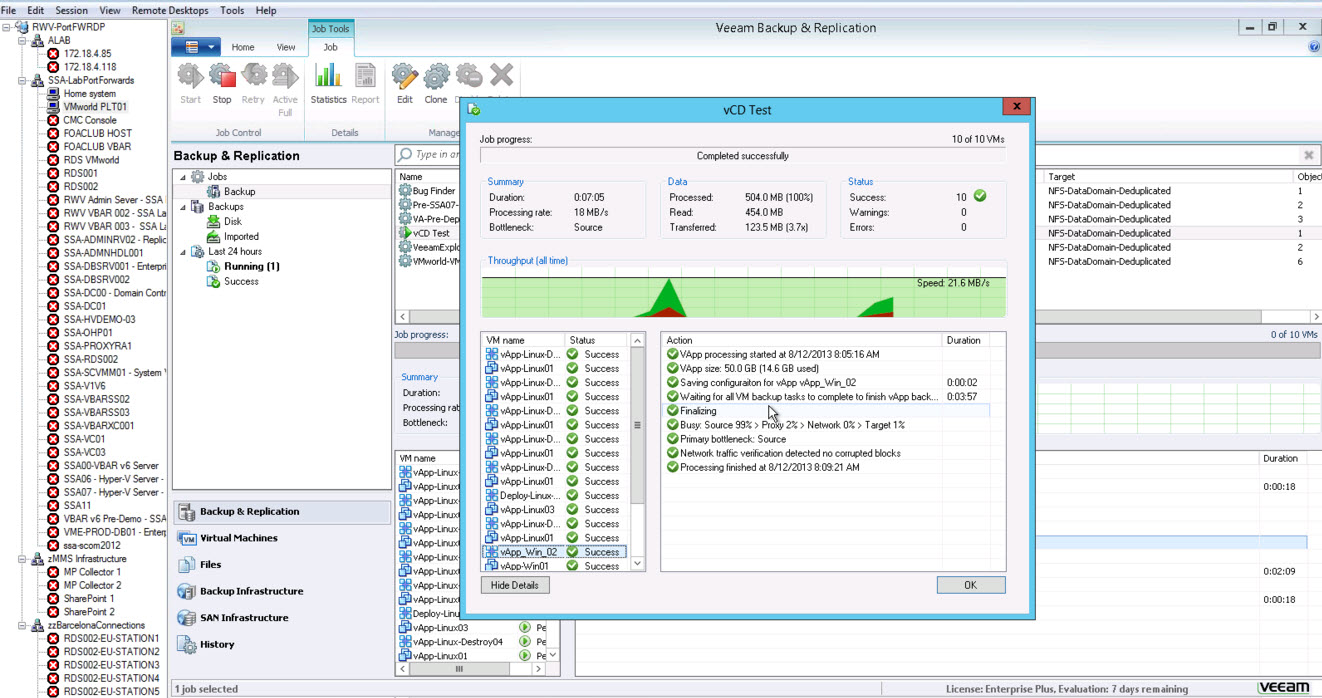This screenshot has width=1322, height=698.
Task: Open the CMC Console connection
Action: pyautogui.click(x=90, y=120)
